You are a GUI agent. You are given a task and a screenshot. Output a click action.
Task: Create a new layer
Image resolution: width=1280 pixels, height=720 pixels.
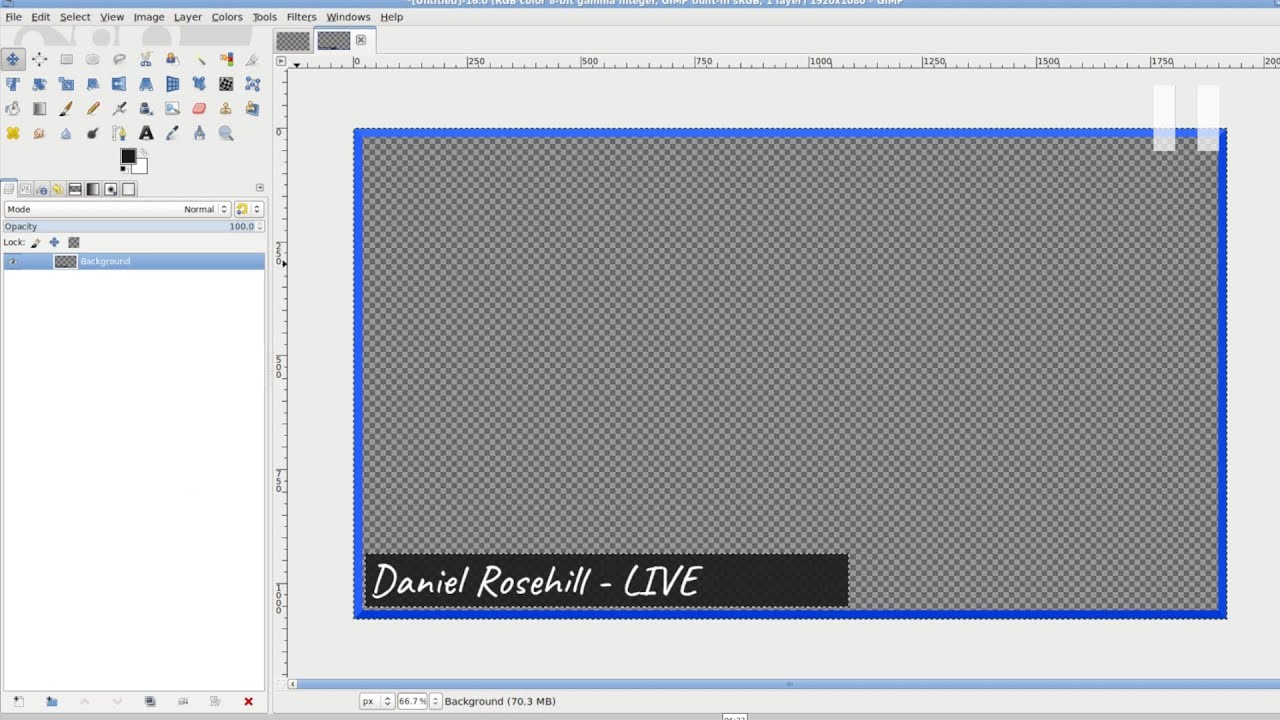click(x=18, y=702)
